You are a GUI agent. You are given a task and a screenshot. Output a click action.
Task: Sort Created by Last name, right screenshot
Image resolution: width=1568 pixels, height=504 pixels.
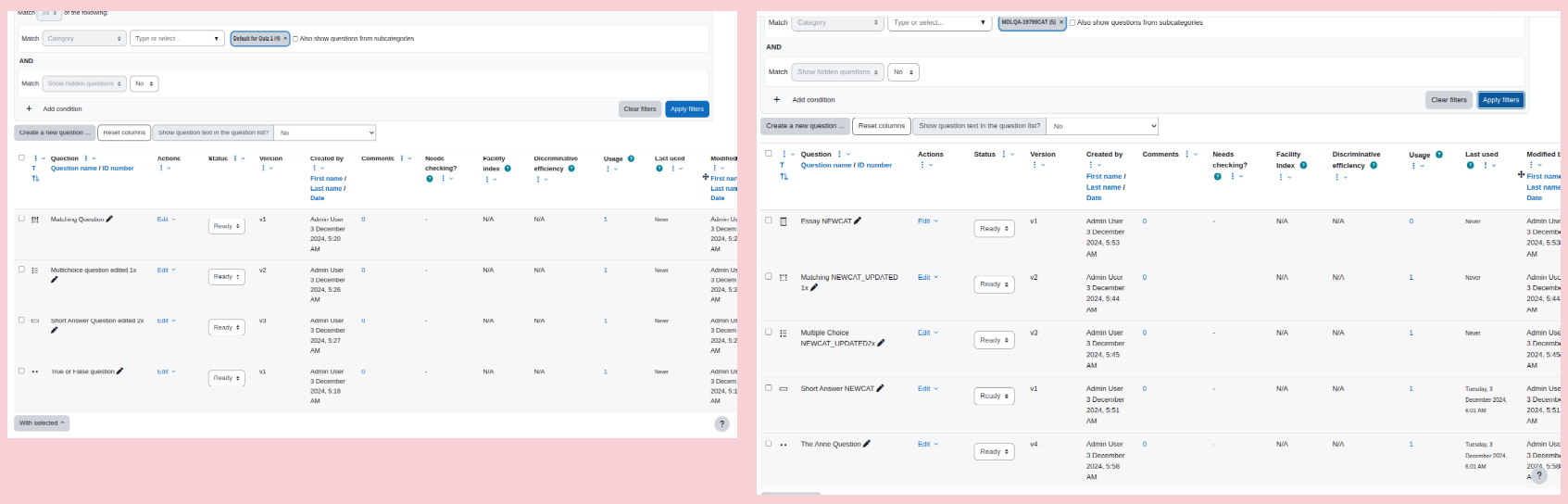point(1102,187)
